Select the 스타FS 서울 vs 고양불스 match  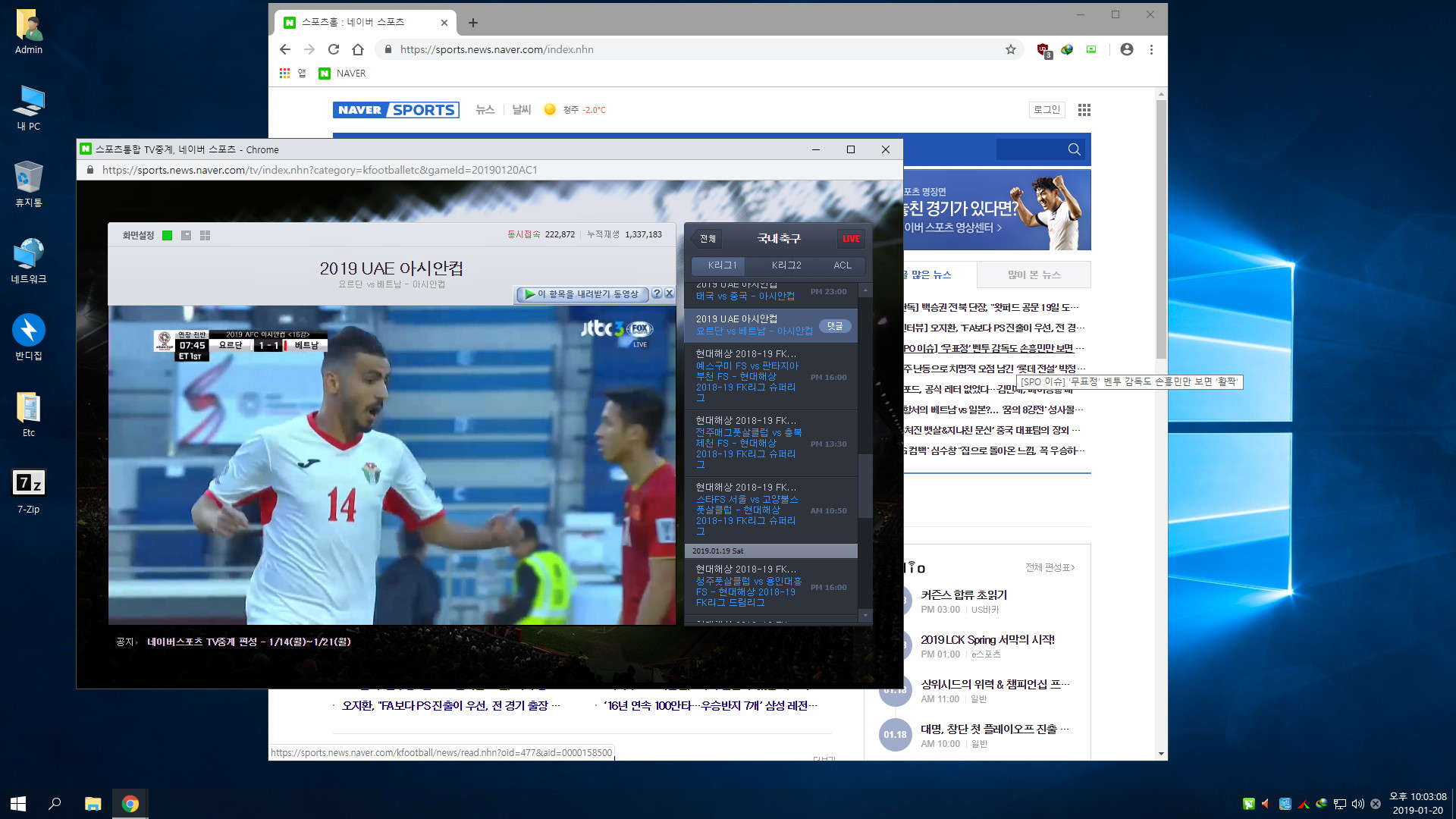click(770, 510)
